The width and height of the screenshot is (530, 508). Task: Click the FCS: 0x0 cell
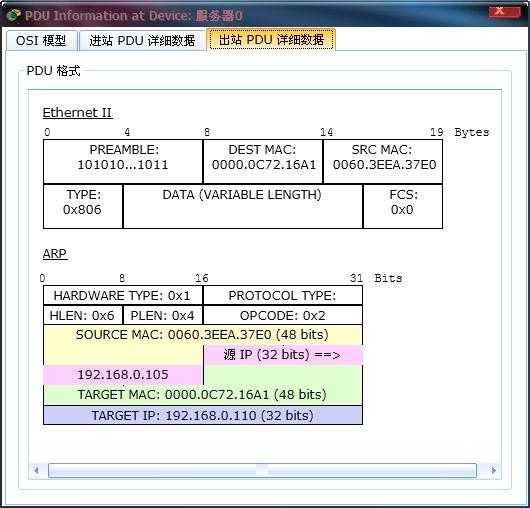[x=403, y=206]
